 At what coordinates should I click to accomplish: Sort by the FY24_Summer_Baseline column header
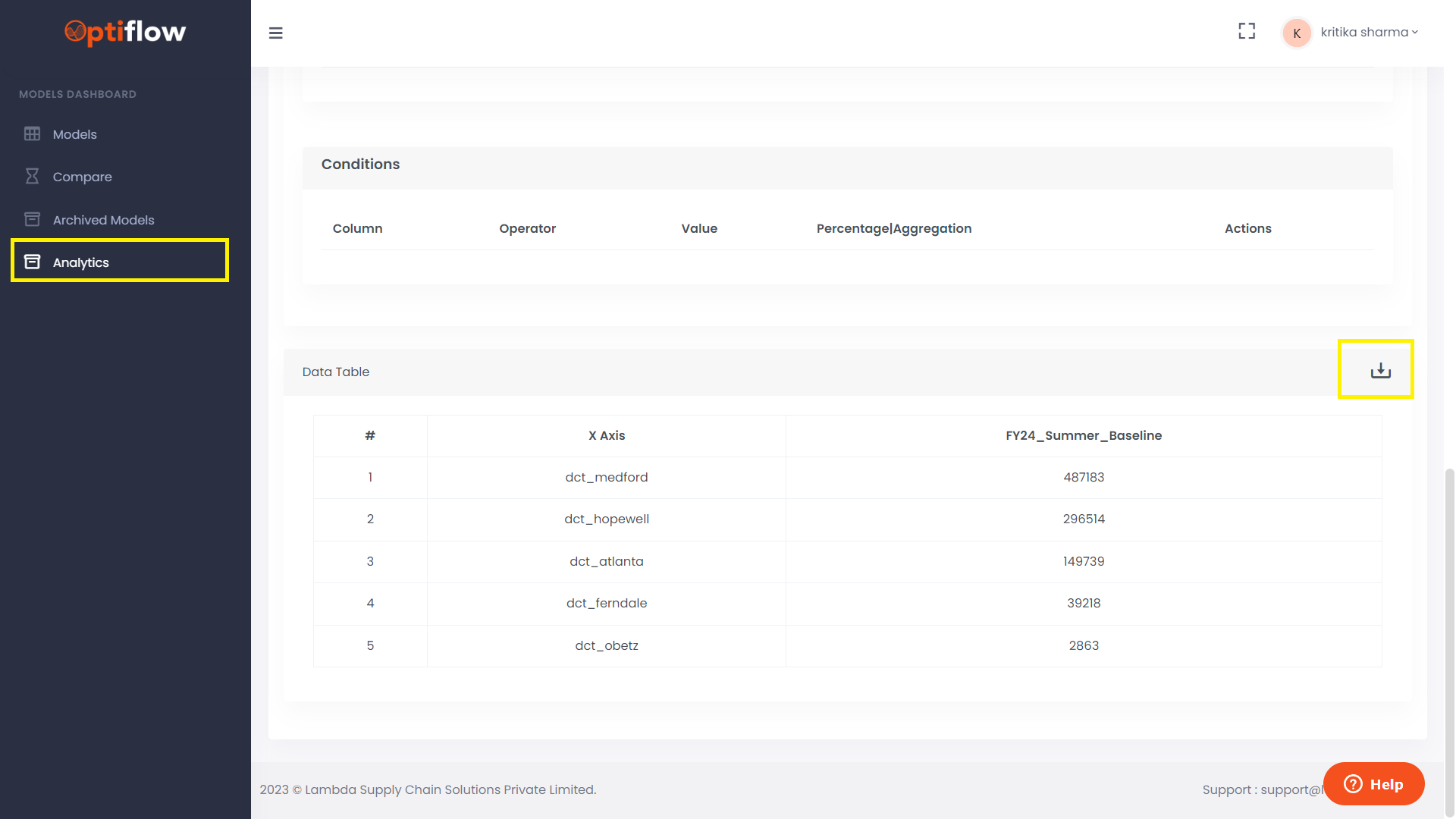[1084, 435]
